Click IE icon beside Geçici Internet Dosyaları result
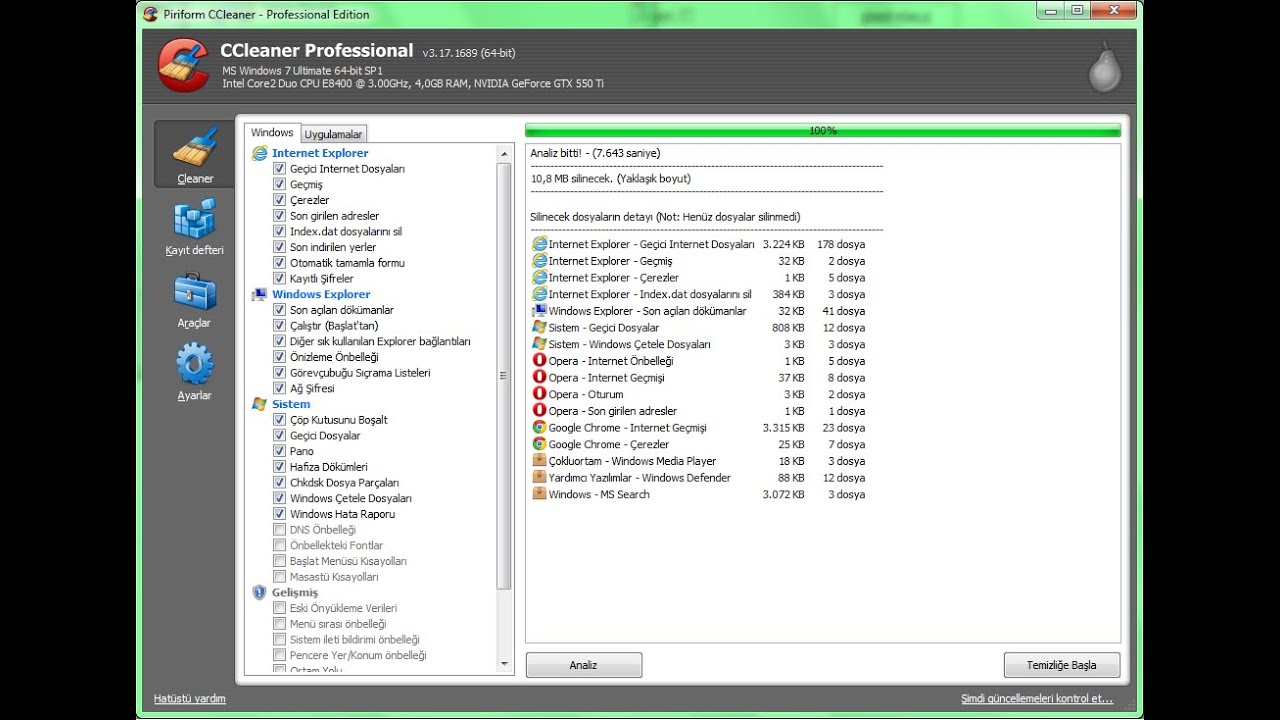Viewport: 1280px width, 720px height. coord(540,244)
